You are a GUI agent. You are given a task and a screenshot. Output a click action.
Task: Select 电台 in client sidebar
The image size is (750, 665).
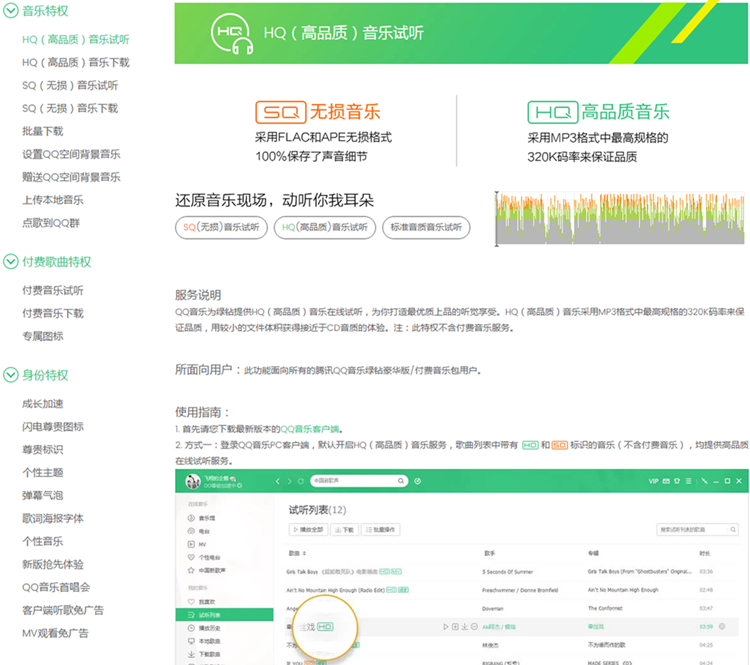pos(199,531)
